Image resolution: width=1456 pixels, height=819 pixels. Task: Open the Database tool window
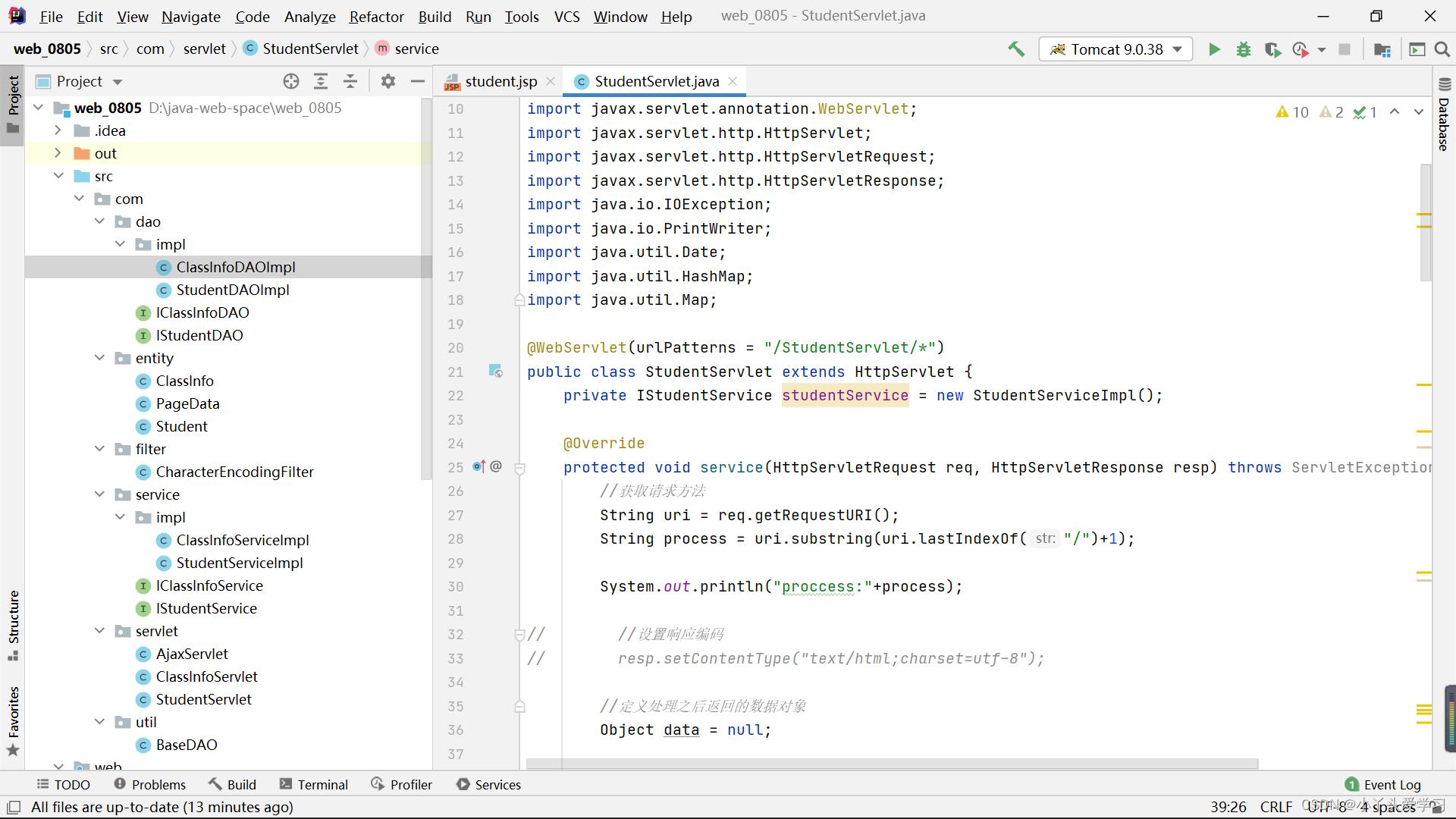(x=1444, y=115)
